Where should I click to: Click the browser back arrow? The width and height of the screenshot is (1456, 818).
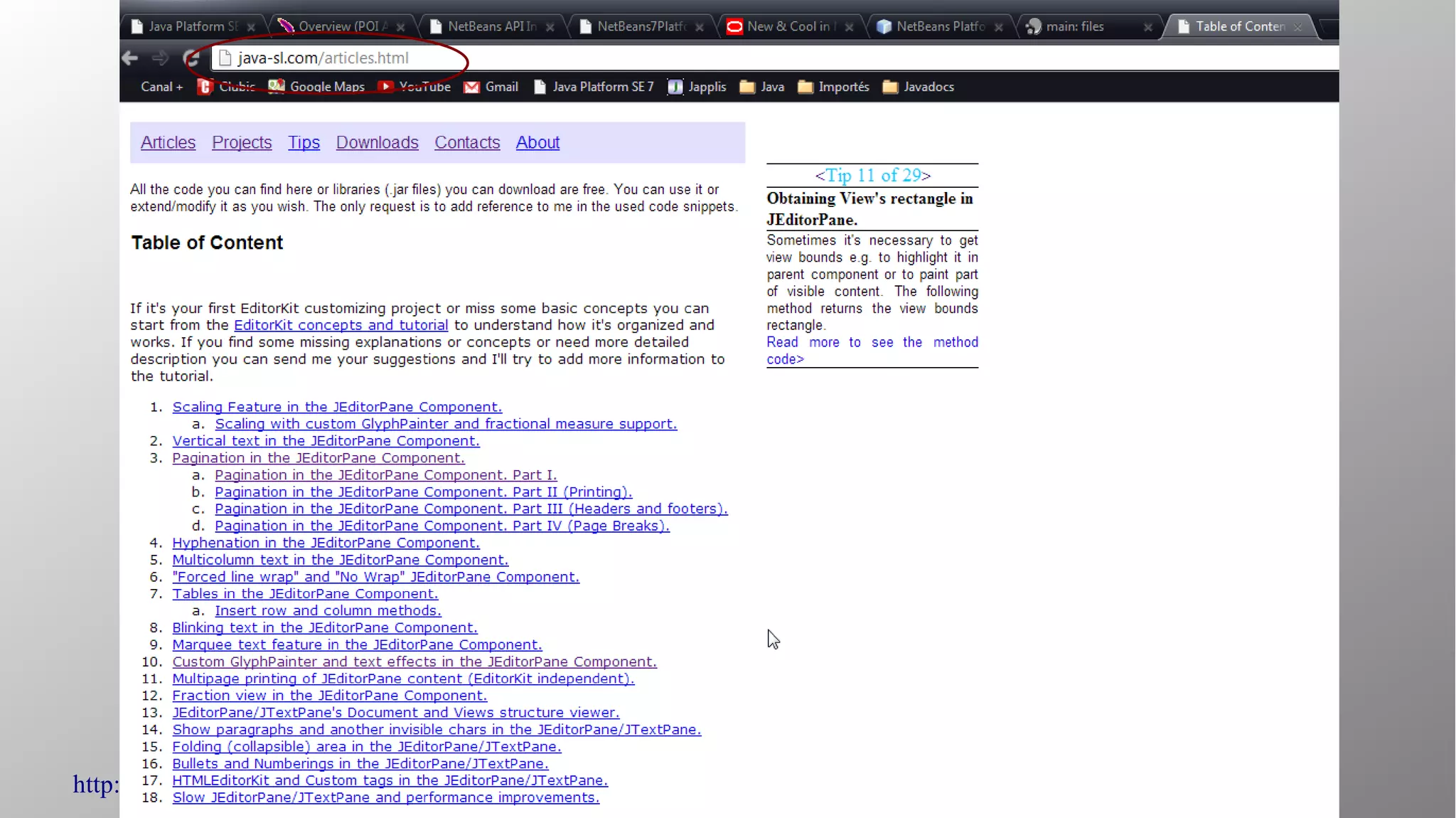(129, 58)
